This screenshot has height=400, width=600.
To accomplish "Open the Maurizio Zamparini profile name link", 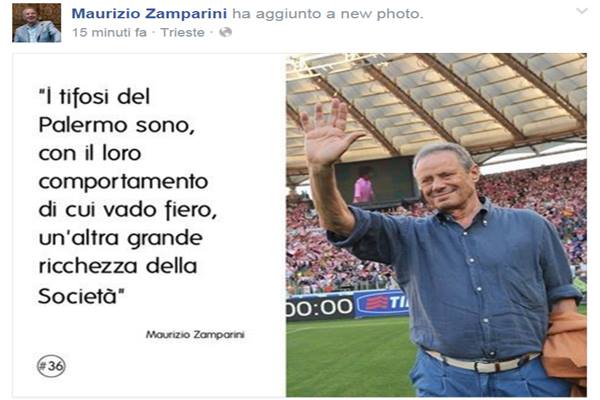I will [149, 13].
